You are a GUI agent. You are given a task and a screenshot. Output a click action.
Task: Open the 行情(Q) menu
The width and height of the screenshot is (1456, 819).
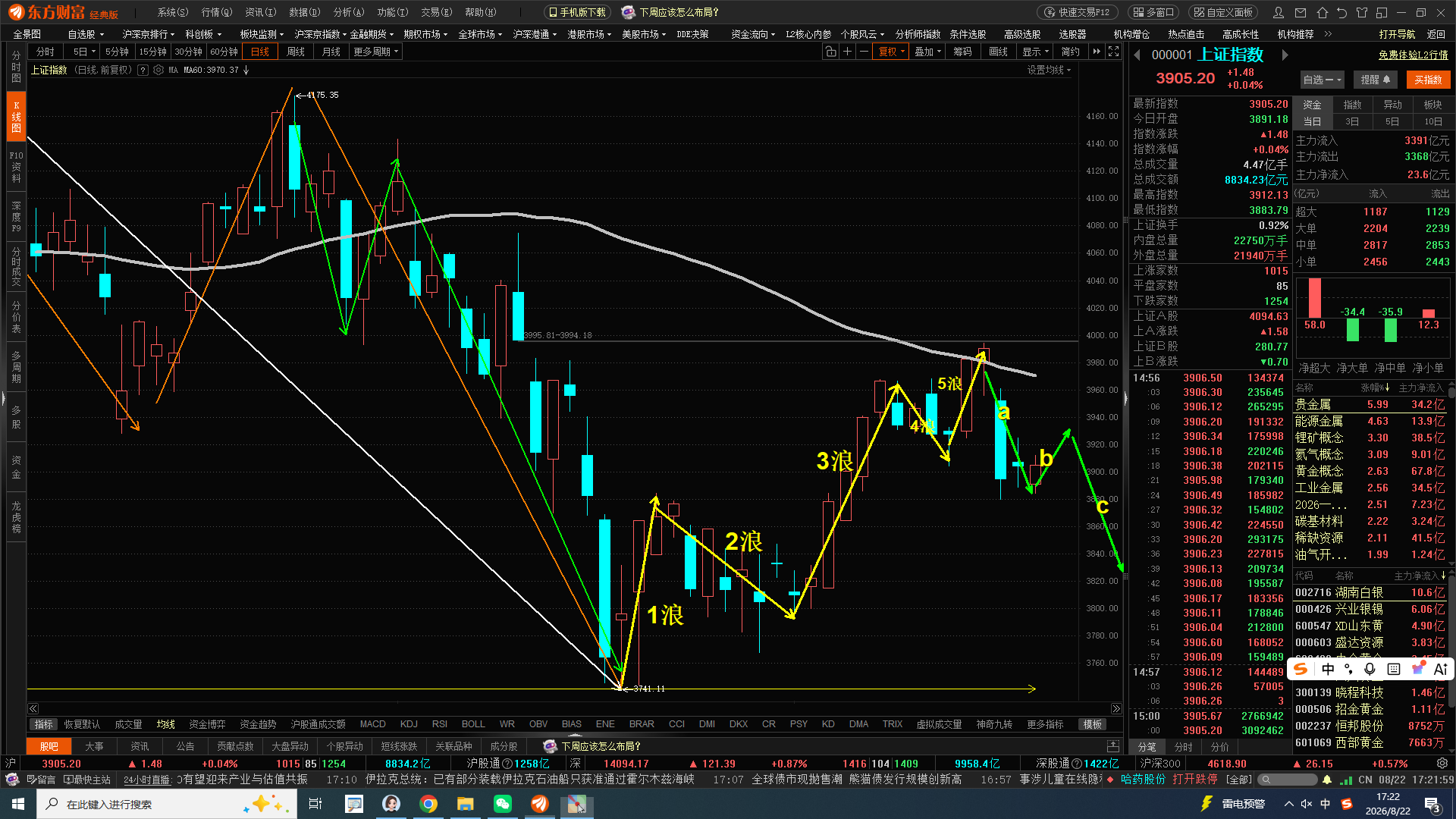(x=217, y=12)
